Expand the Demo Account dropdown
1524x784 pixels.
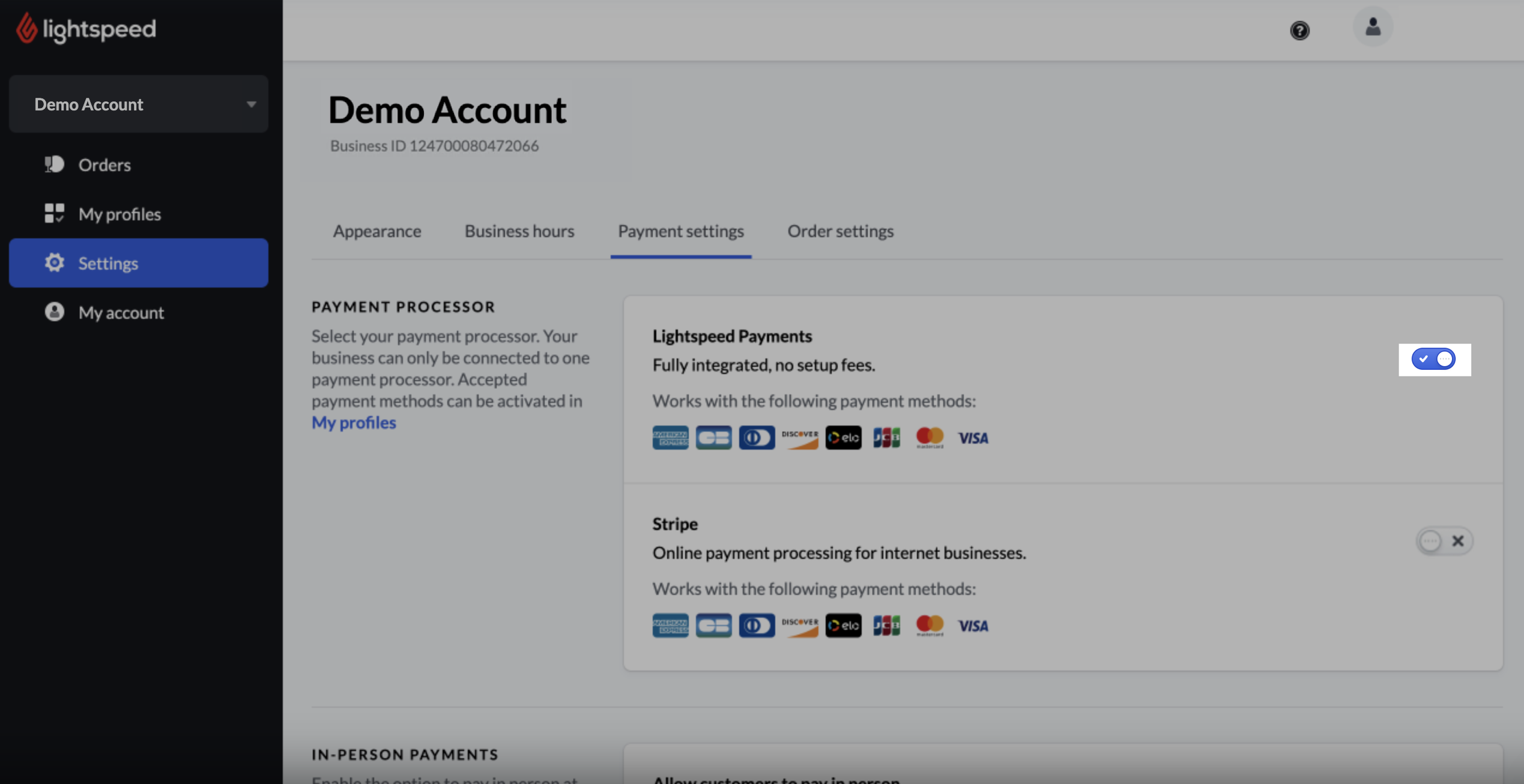click(138, 104)
